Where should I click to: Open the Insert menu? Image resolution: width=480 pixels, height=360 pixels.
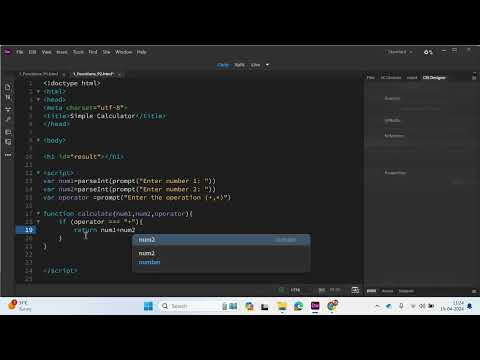pyautogui.click(x=62, y=52)
